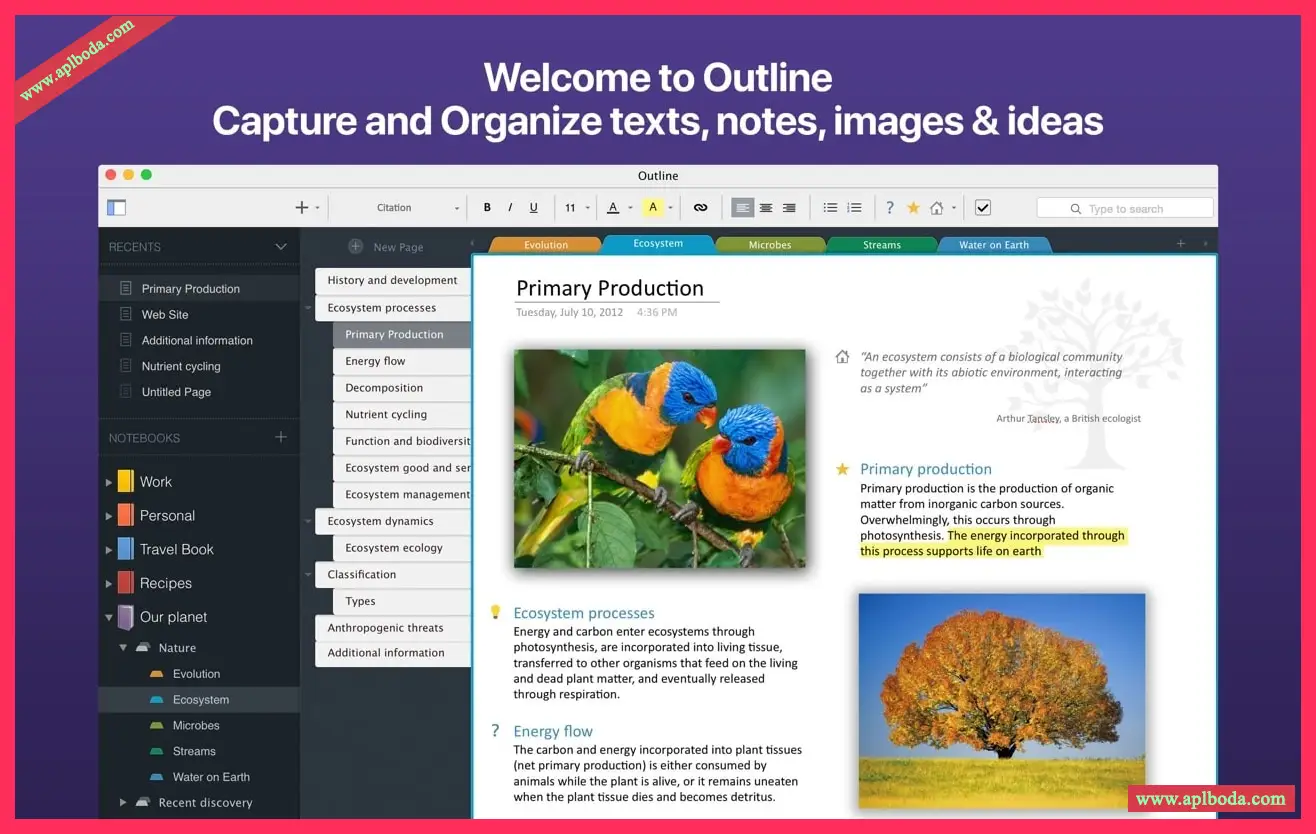Switch to the Ecosystem tab

(x=658, y=243)
